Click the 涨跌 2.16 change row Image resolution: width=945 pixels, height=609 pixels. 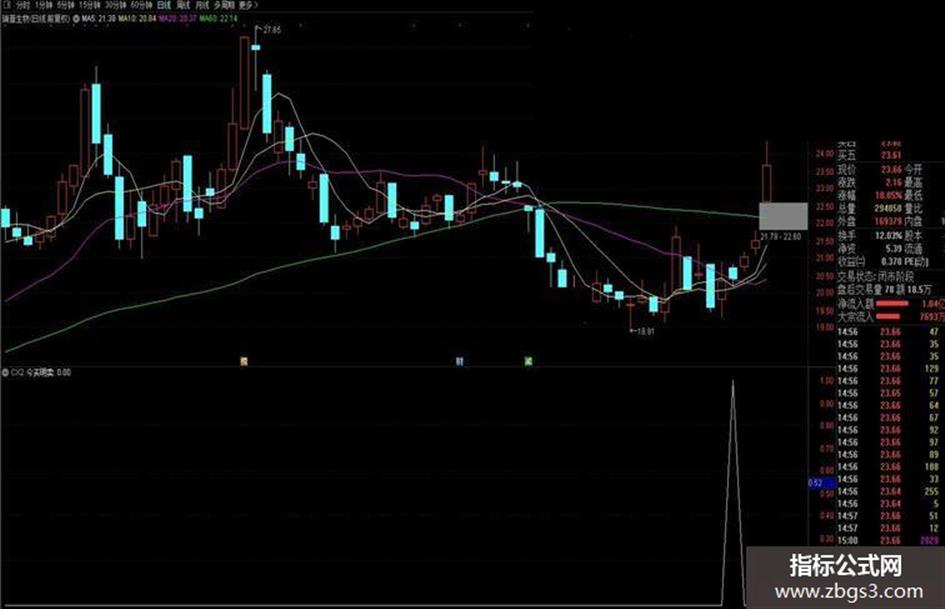tap(870, 182)
